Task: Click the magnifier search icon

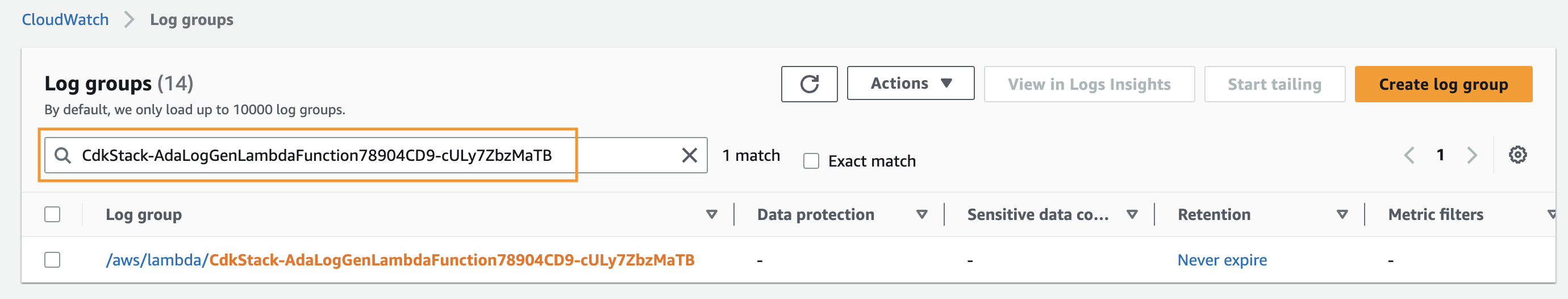Action: 62,155
